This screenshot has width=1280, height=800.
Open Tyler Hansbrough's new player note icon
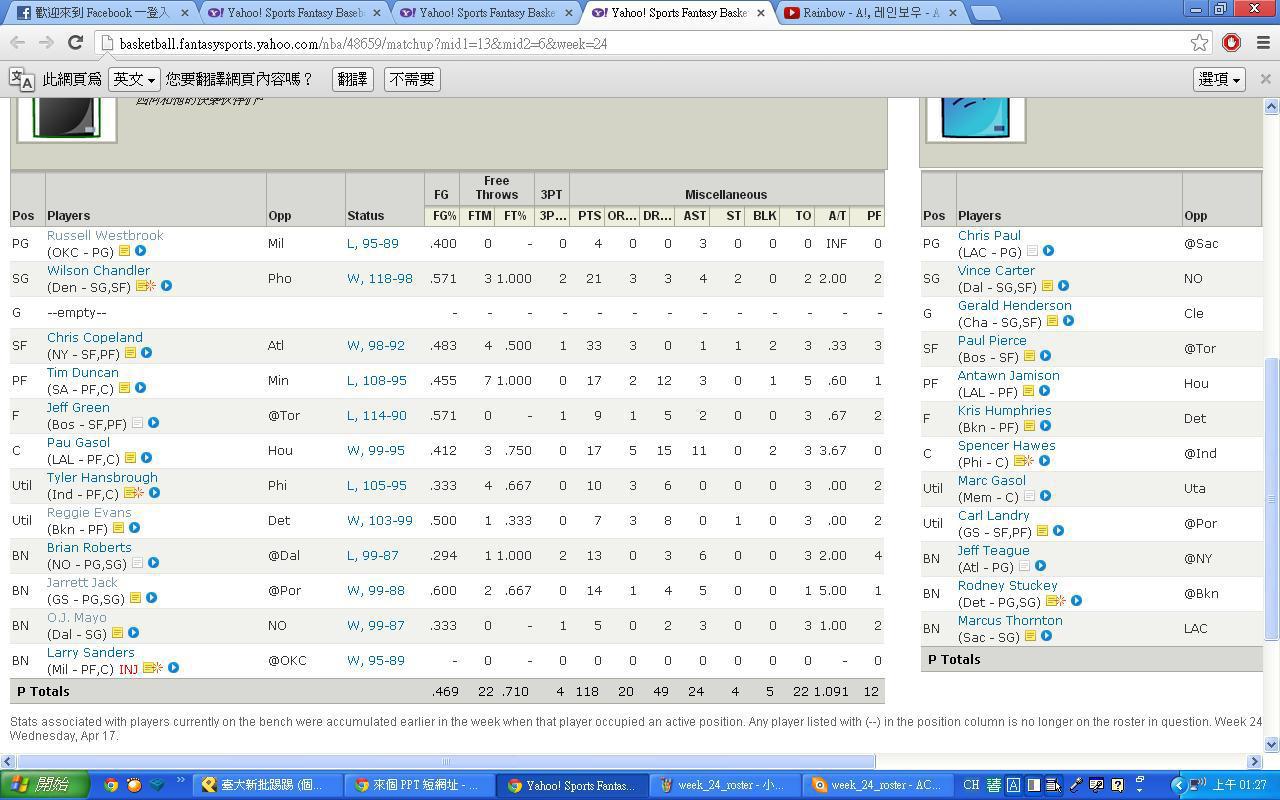133,493
